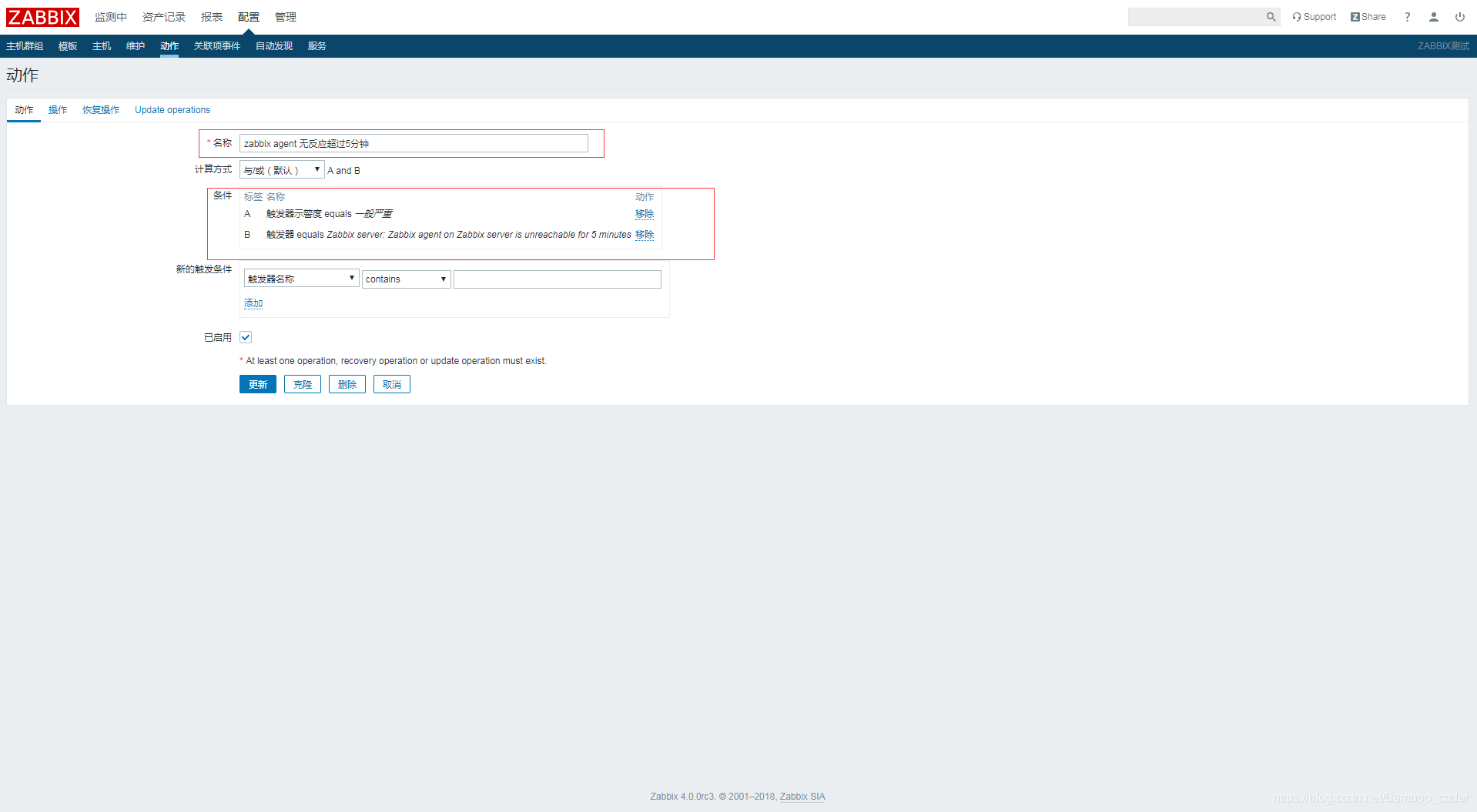Open the help question mark icon
The width and height of the screenshot is (1477, 812).
tap(1407, 17)
